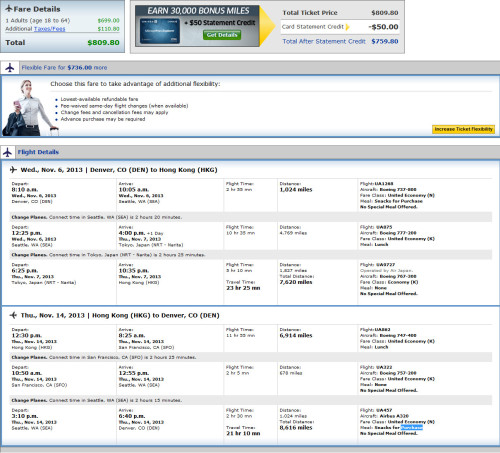Click the 6:25 p.m. Tokyo departure time

pos(25,271)
